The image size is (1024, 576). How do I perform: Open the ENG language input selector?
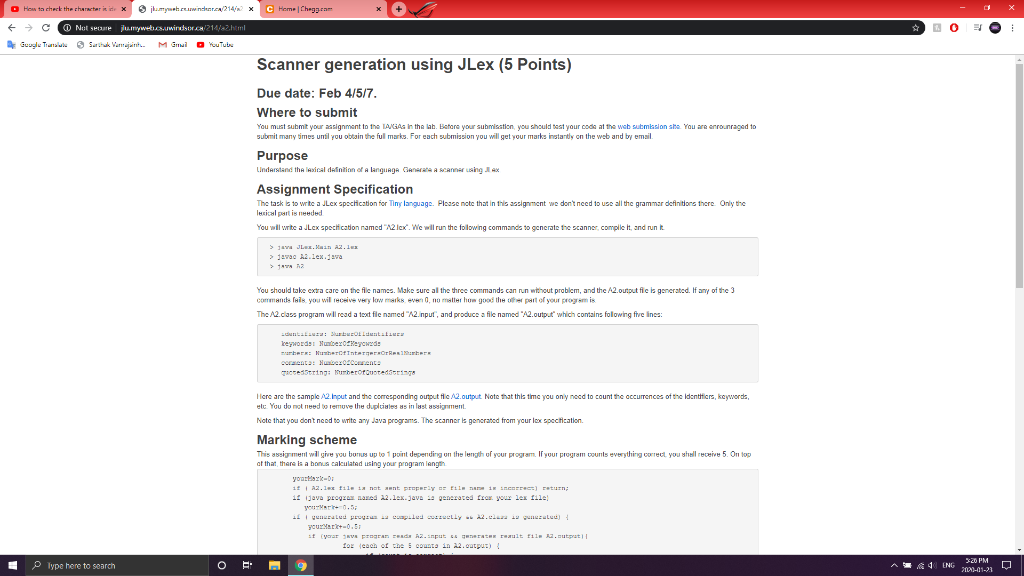click(948, 566)
